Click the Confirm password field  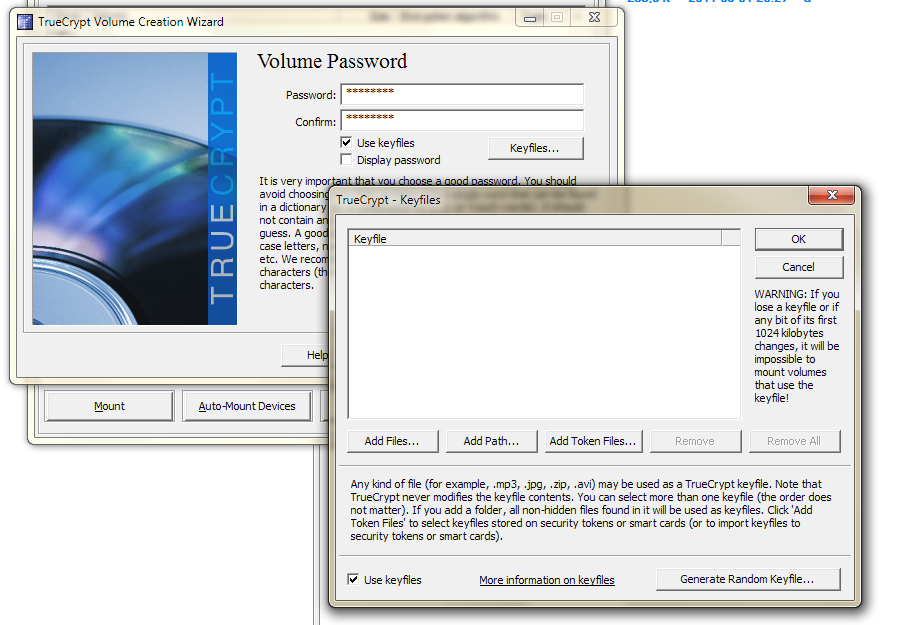[462, 121]
